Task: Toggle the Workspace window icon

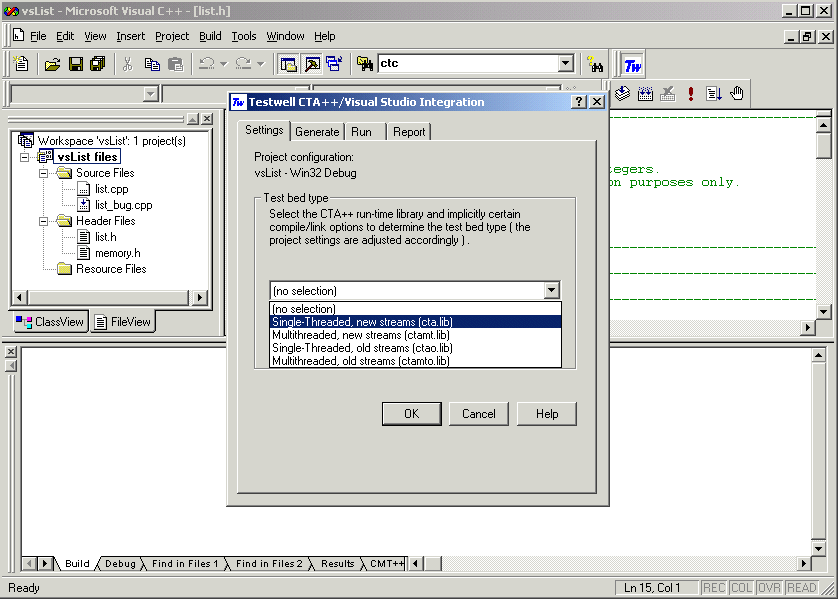Action: tap(289, 65)
